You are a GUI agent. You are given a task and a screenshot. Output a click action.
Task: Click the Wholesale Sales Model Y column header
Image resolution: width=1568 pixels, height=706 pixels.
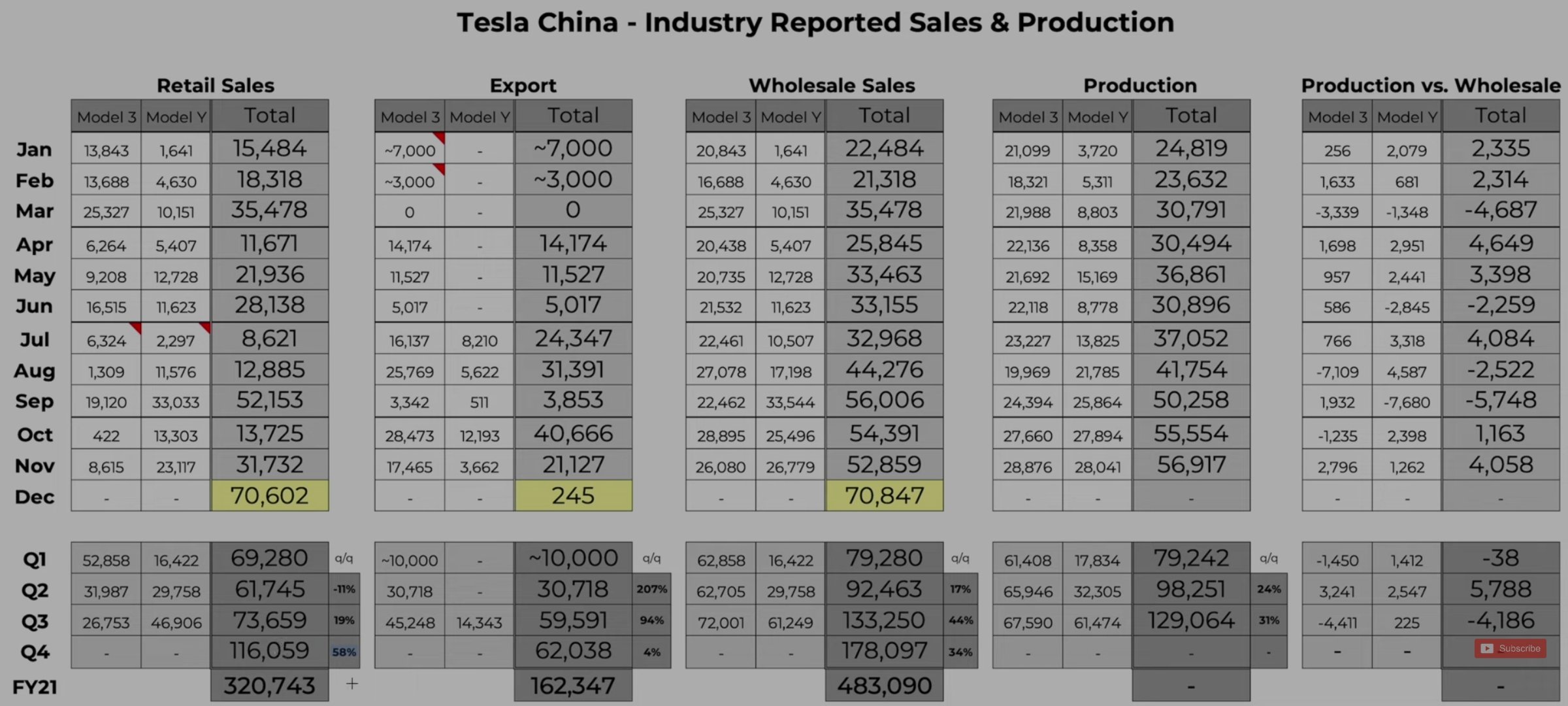pyautogui.click(x=791, y=117)
